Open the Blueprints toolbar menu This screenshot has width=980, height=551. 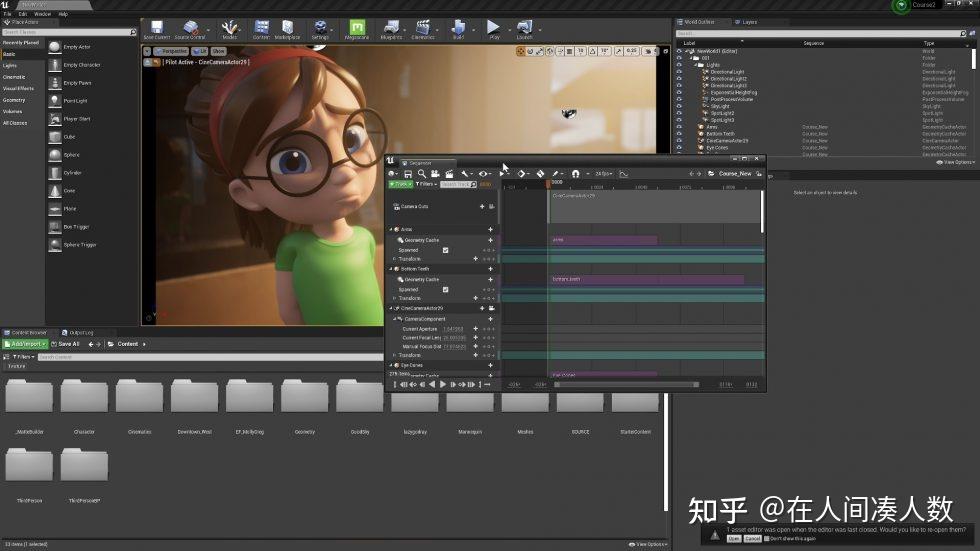tap(391, 29)
